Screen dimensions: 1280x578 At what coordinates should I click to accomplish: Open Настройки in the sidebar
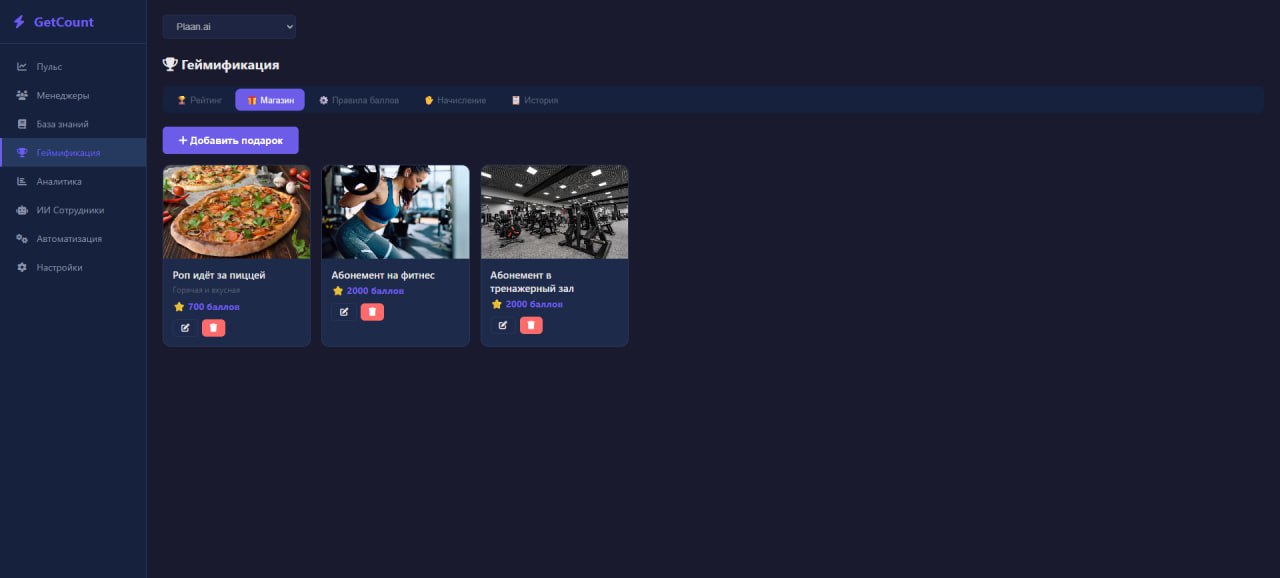click(x=59, y=268)
